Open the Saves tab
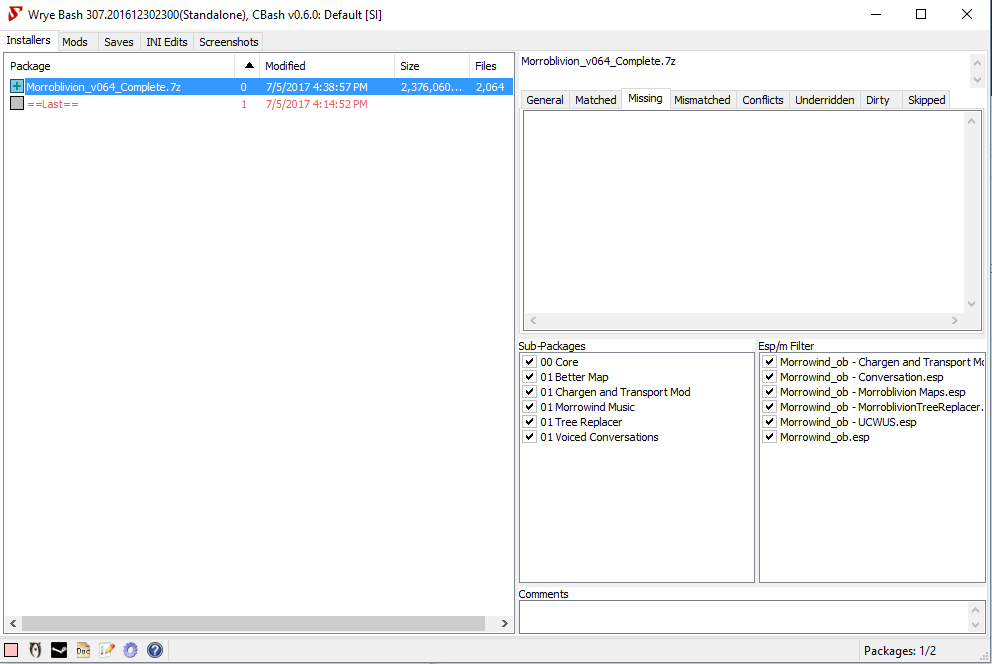The width and height of the screenshot is (992, 664). click(118, 42)
